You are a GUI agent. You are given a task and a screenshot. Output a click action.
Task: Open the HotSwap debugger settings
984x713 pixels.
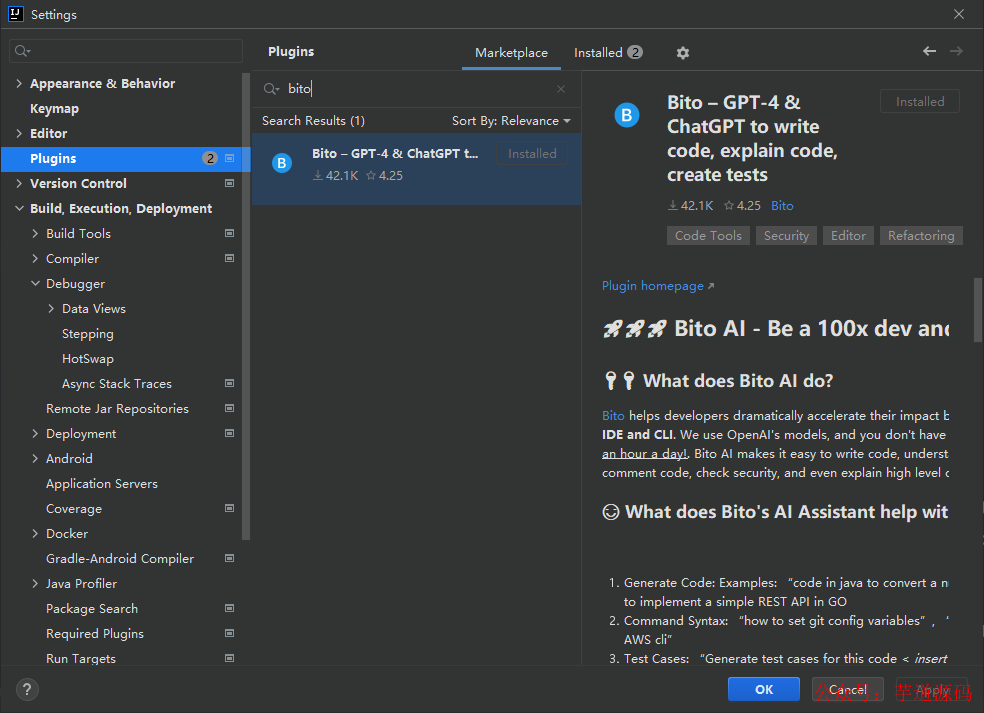tap(88, 359)
